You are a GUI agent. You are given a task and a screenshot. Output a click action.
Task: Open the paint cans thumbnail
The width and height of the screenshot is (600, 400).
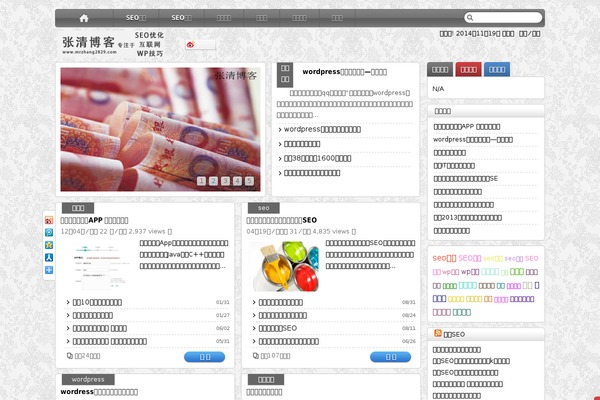[x=285, y=266]
